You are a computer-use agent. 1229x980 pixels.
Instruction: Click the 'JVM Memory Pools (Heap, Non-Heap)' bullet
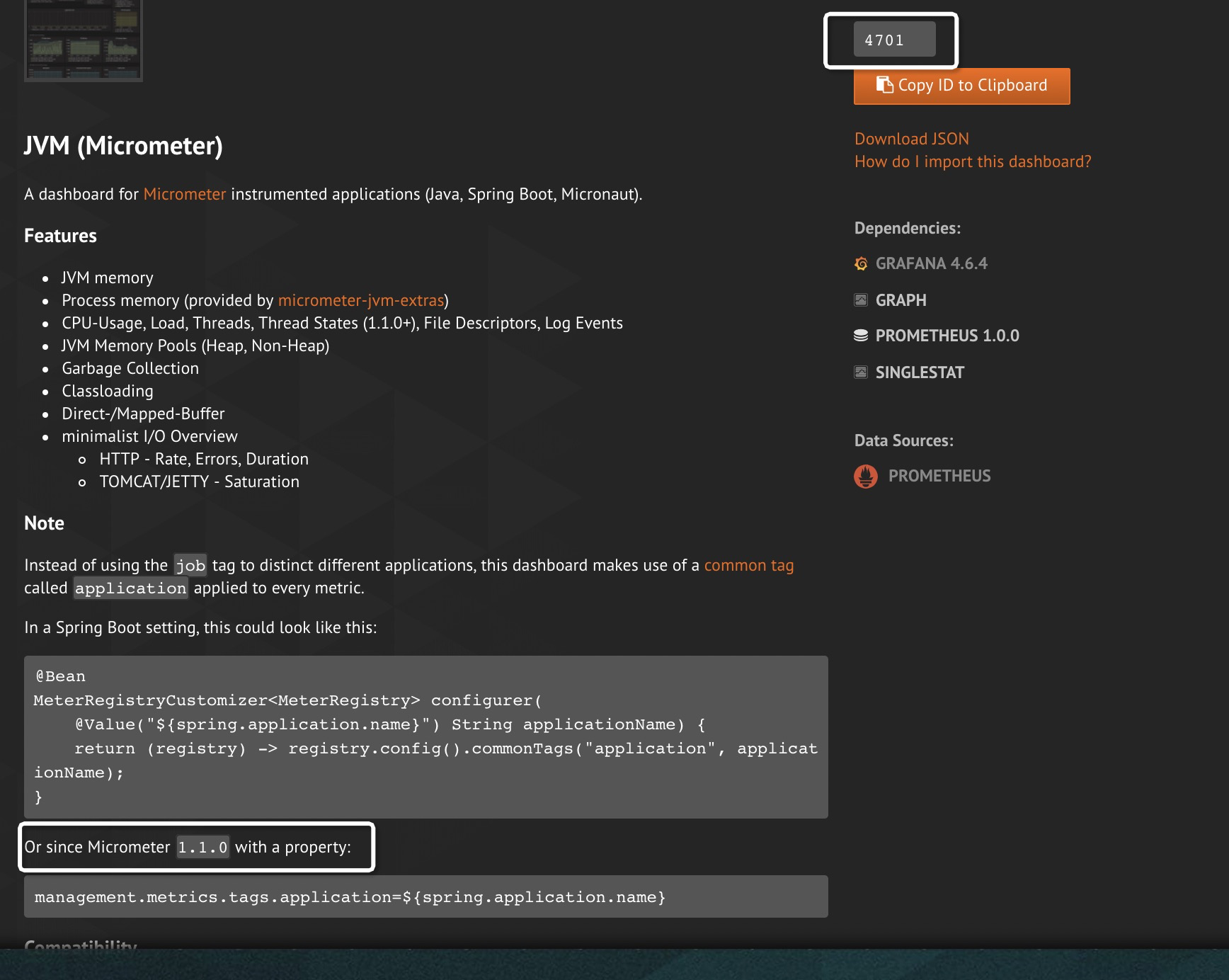195,346
